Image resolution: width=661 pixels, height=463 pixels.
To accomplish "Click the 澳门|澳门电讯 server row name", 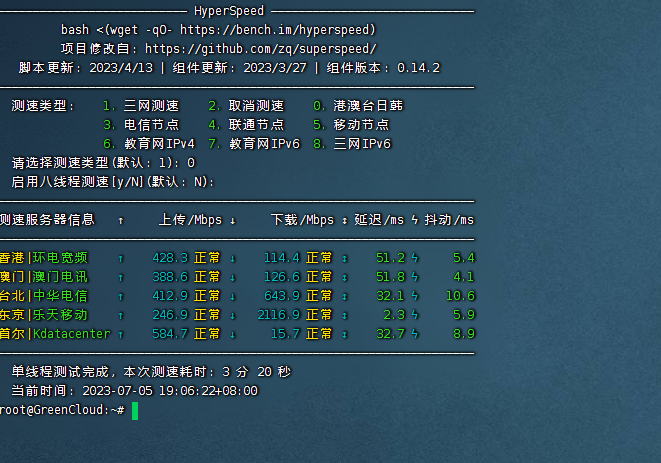I will (x=44, y=277).
